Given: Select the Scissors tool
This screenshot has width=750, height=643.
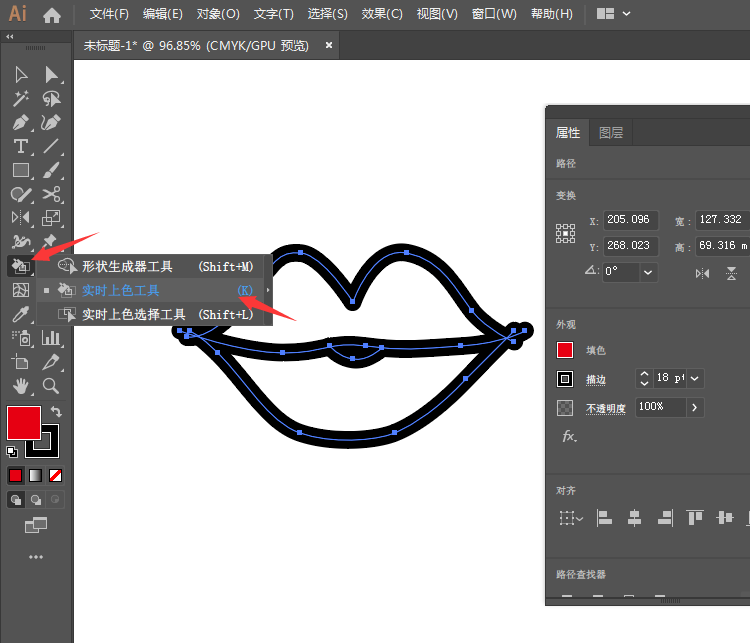Looking at the screenshot, I should [x=51, y=194].
